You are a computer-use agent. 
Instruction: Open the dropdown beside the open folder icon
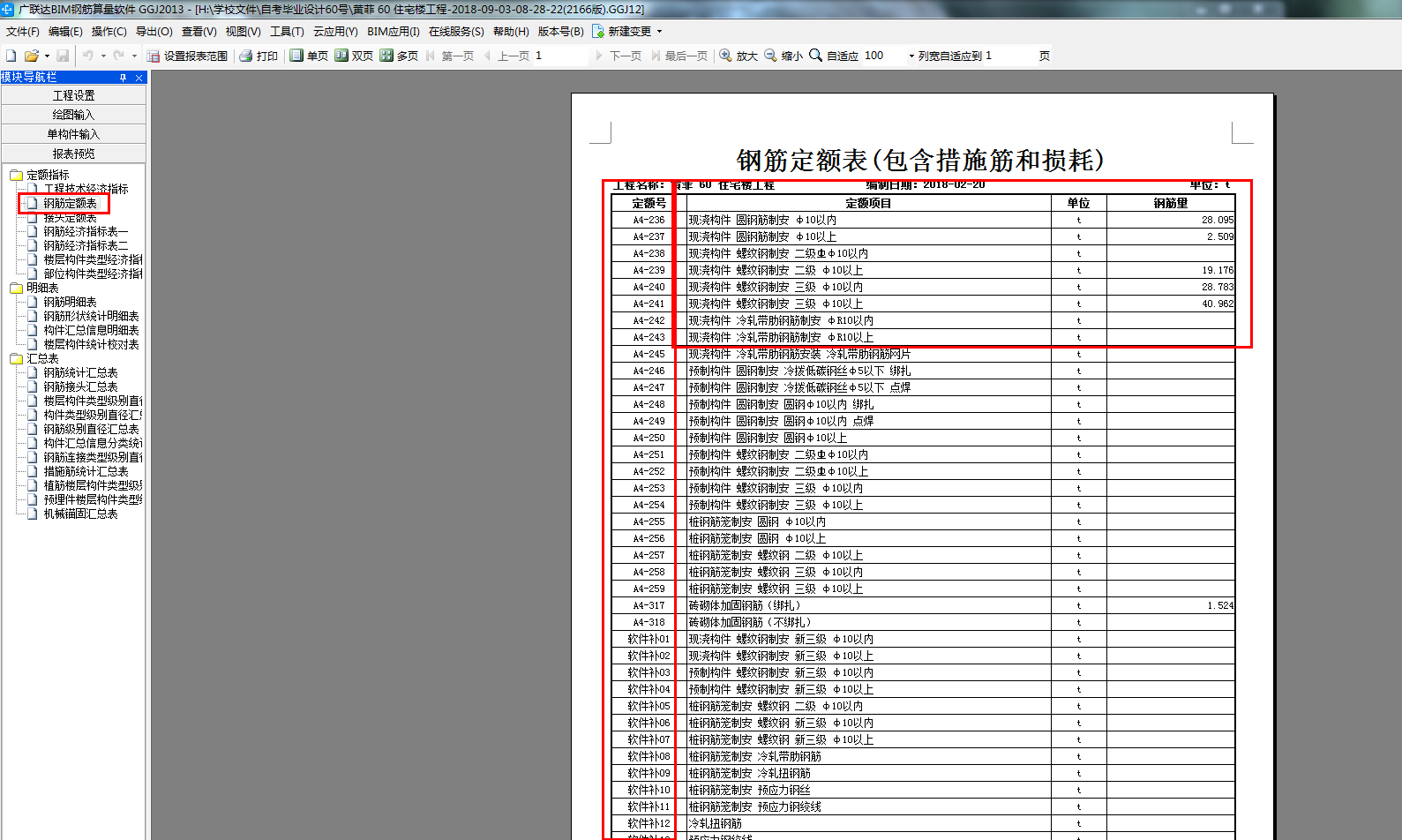tap(47, 56)
